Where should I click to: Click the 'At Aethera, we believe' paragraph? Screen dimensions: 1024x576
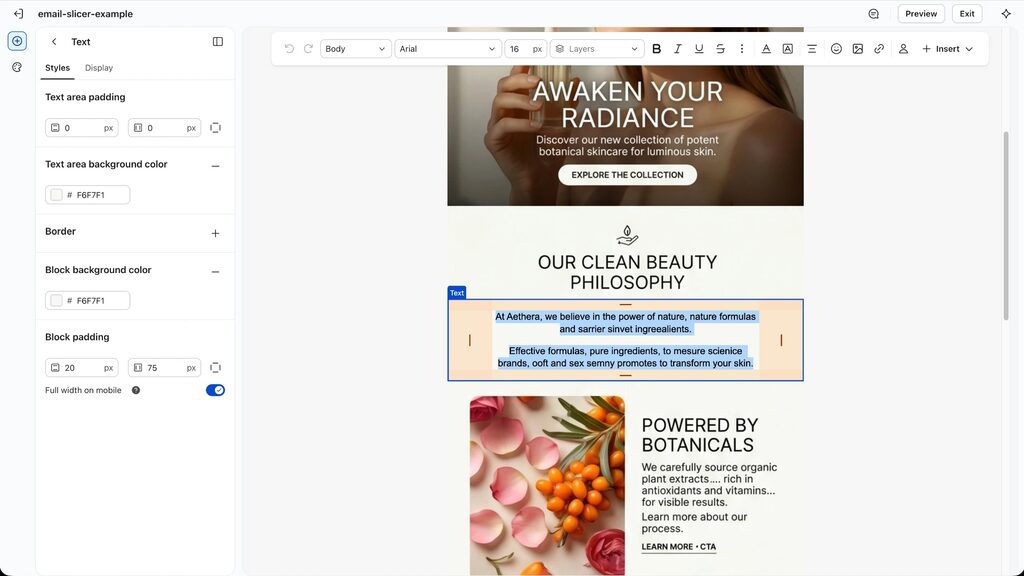point(625,323)
